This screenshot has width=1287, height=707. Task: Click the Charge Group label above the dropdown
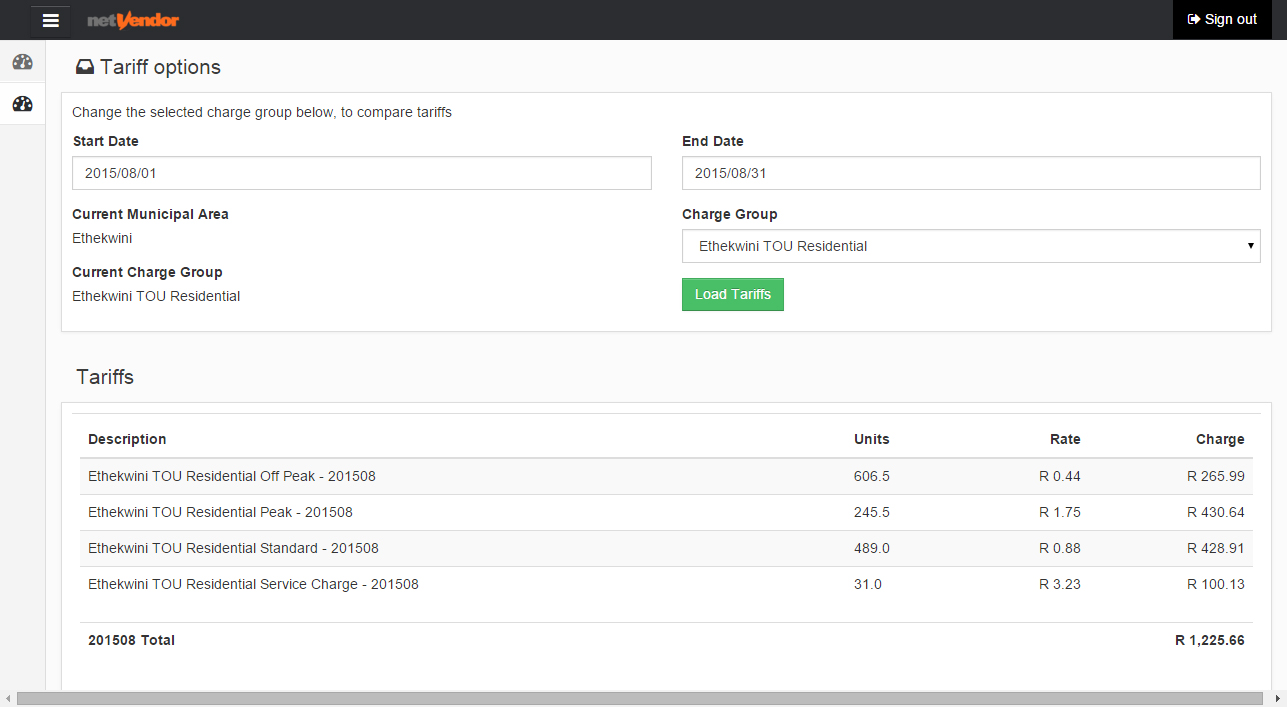[x=730, y=214]
